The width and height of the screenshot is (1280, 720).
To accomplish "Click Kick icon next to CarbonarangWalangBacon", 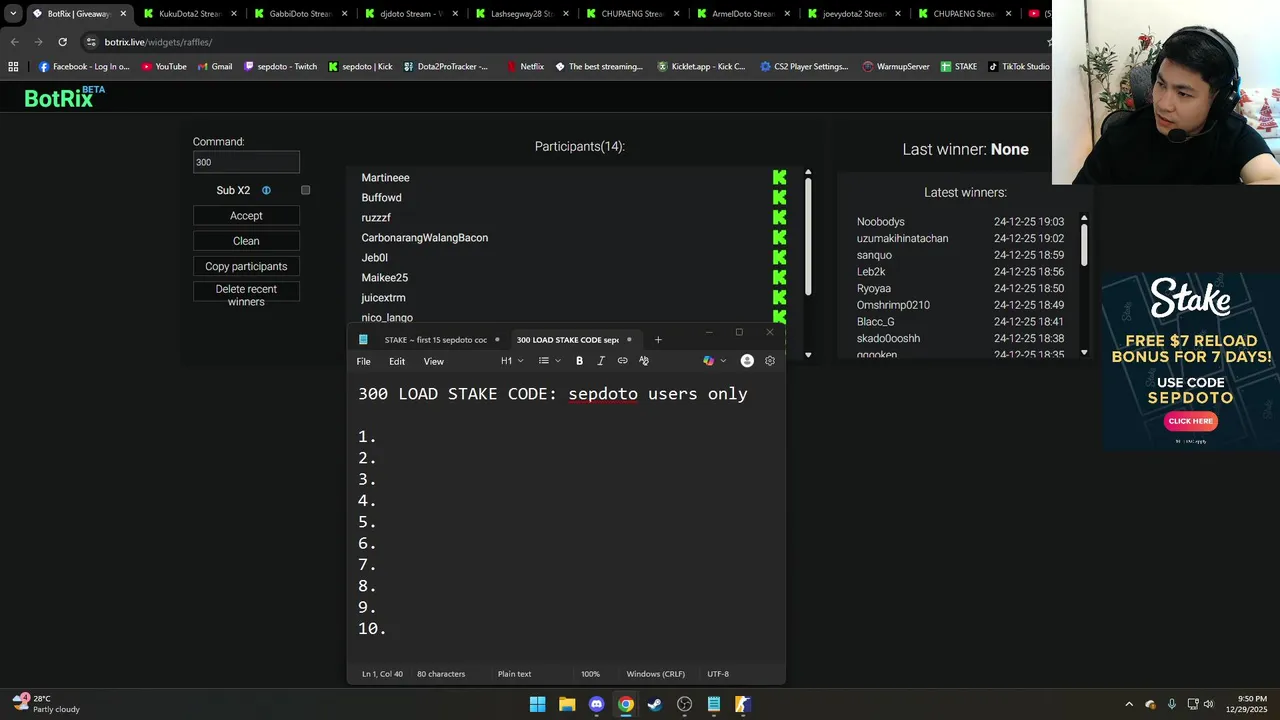I will click(x=780, y=238).
